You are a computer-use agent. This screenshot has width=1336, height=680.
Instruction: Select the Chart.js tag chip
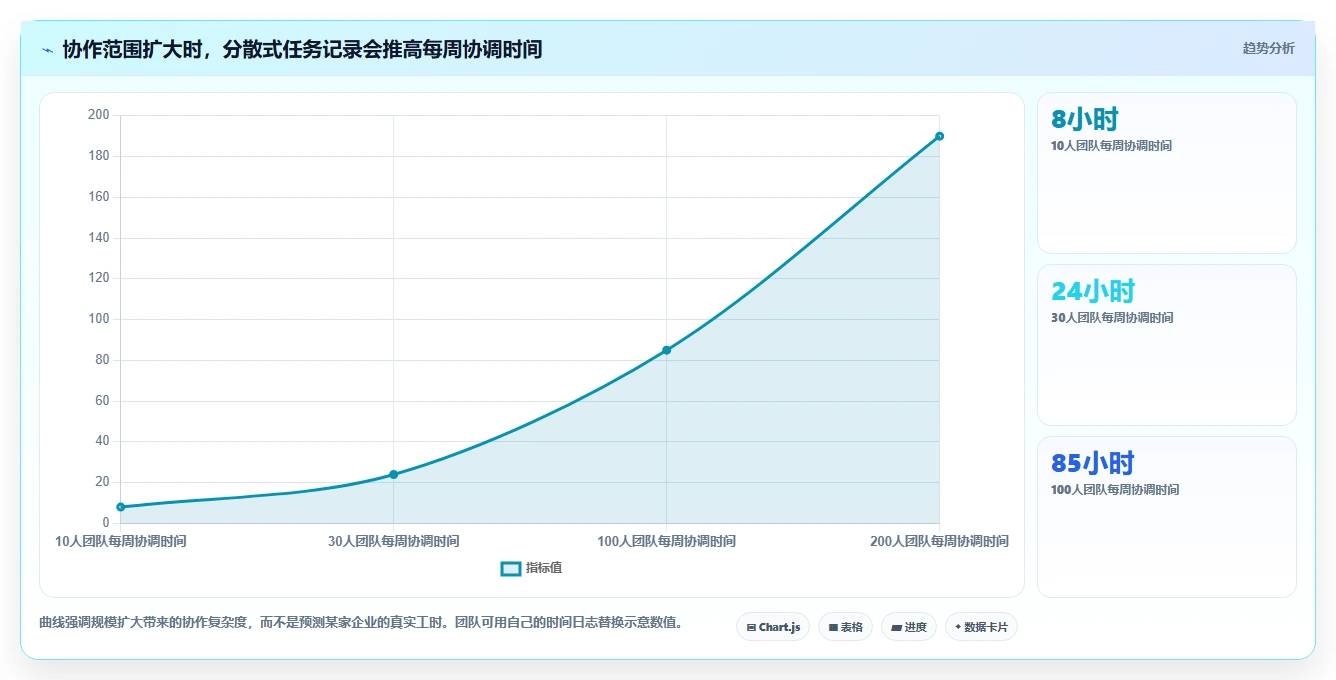click(773, 627)
